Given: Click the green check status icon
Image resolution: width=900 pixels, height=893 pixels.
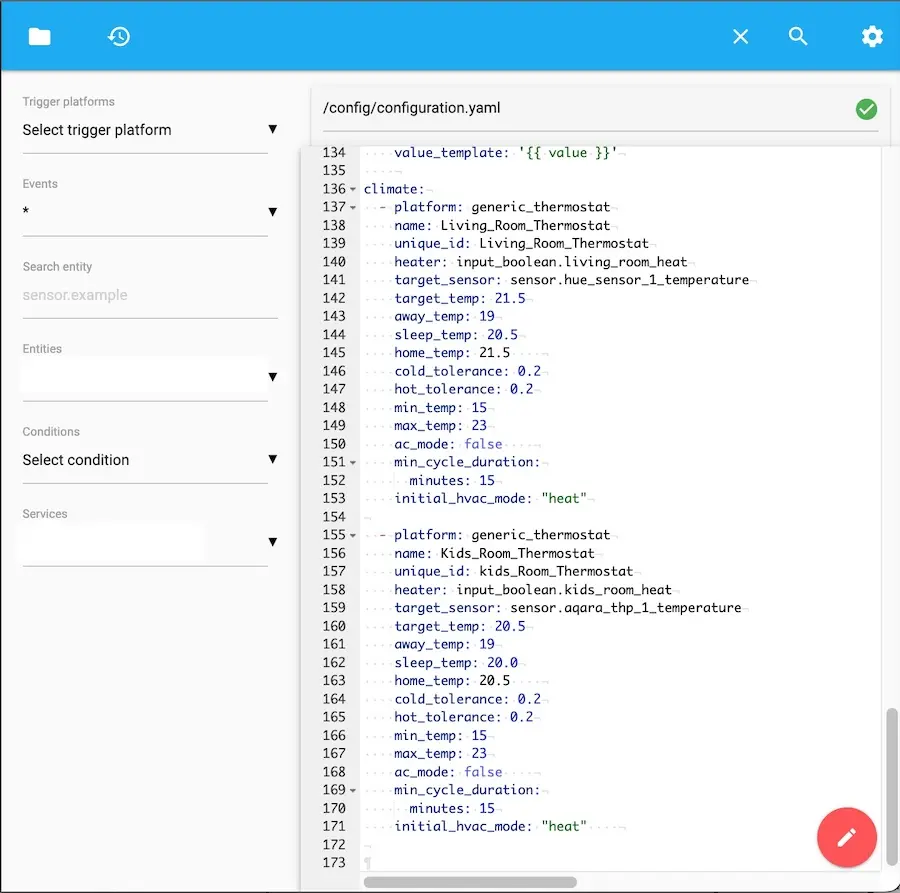Looking at the screenshot, I should point(867,109).
